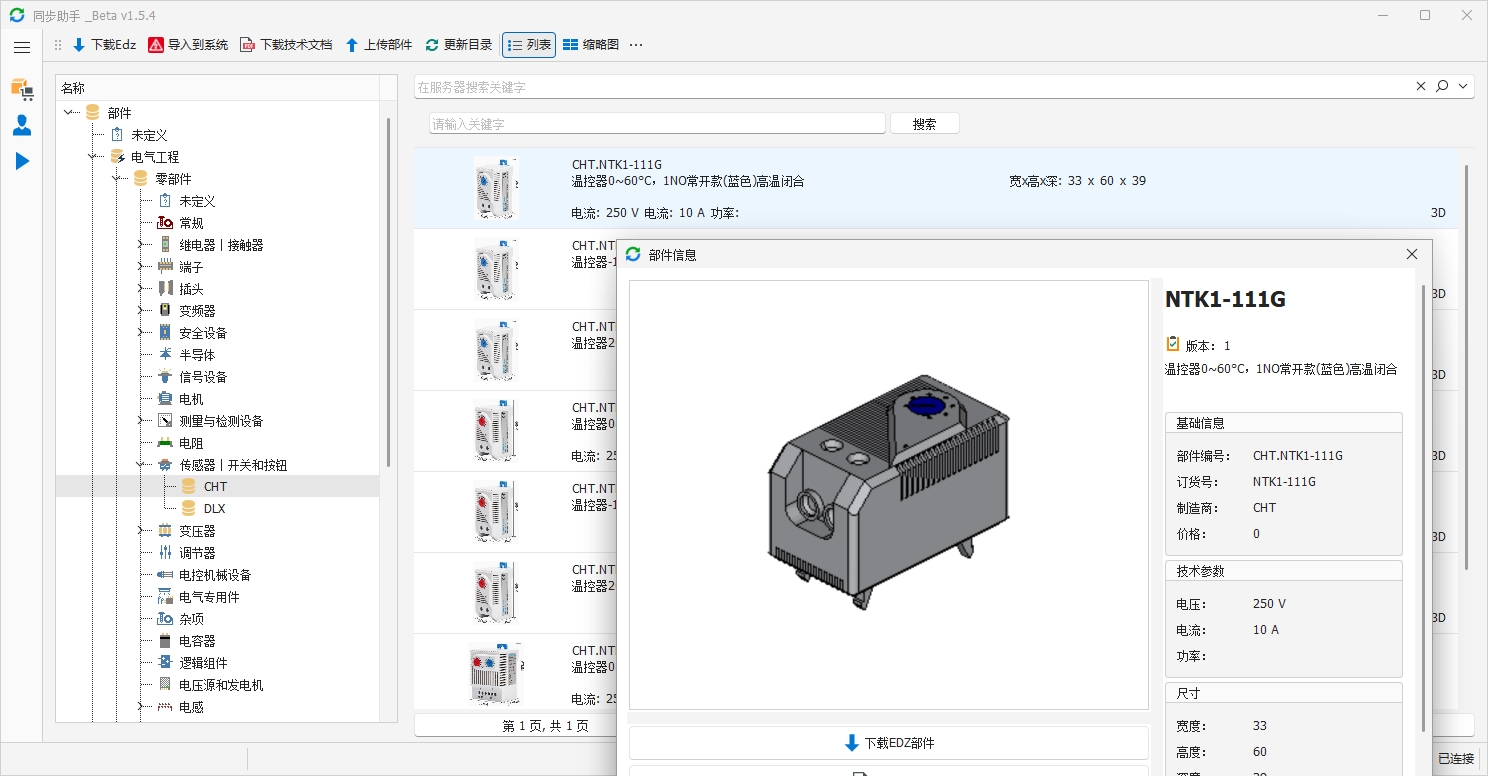Screen dimensions: 1488x776
Task: Expand the 插头 tree node
Action: click(141, 289)
